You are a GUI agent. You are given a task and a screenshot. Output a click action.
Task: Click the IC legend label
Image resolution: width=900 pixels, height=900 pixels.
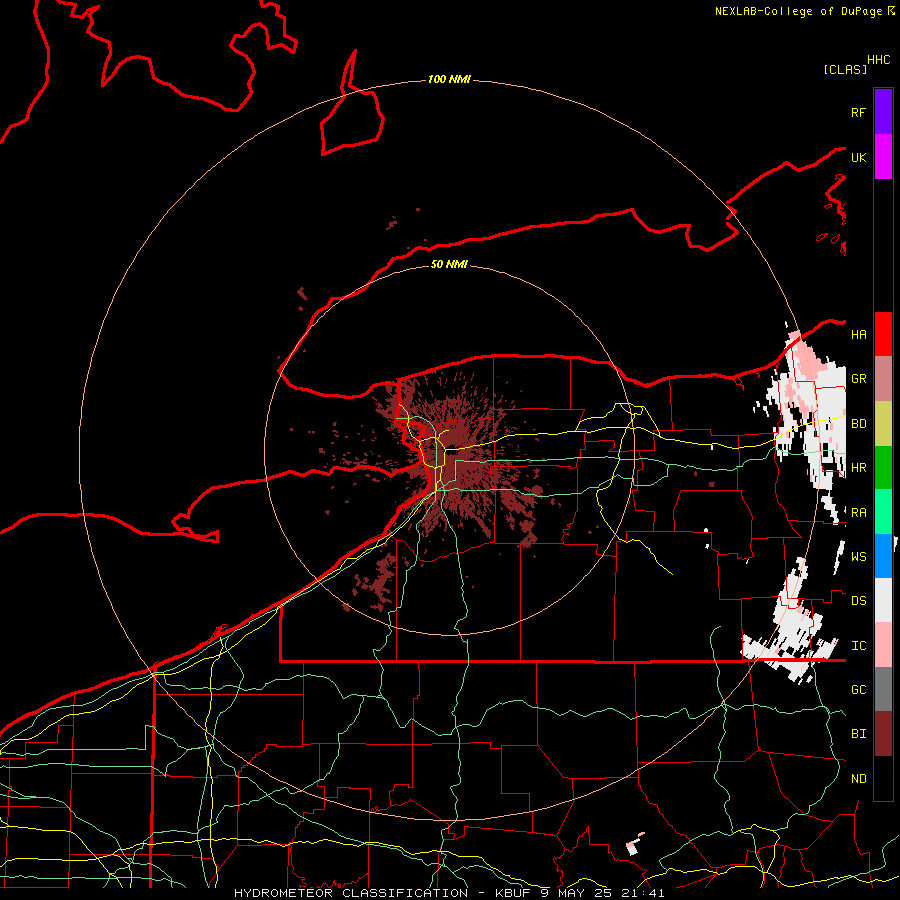(858, 646)
